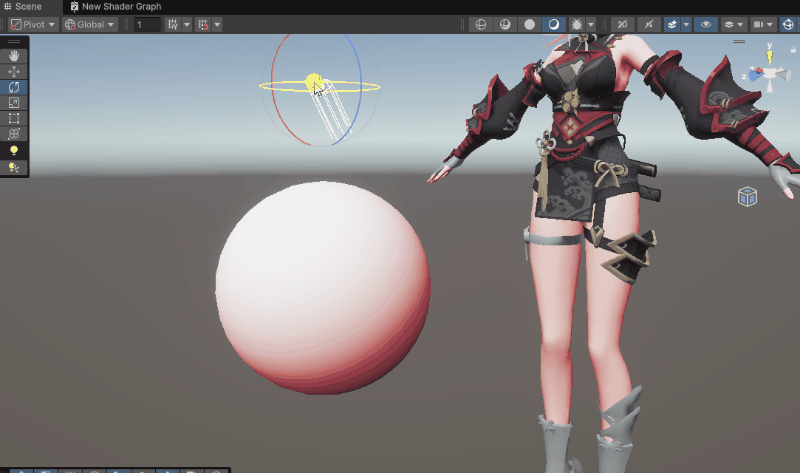Open debug draw mode dropdown arrow
Viewport: 800px width, 473px height.
(x=591, y=24)
